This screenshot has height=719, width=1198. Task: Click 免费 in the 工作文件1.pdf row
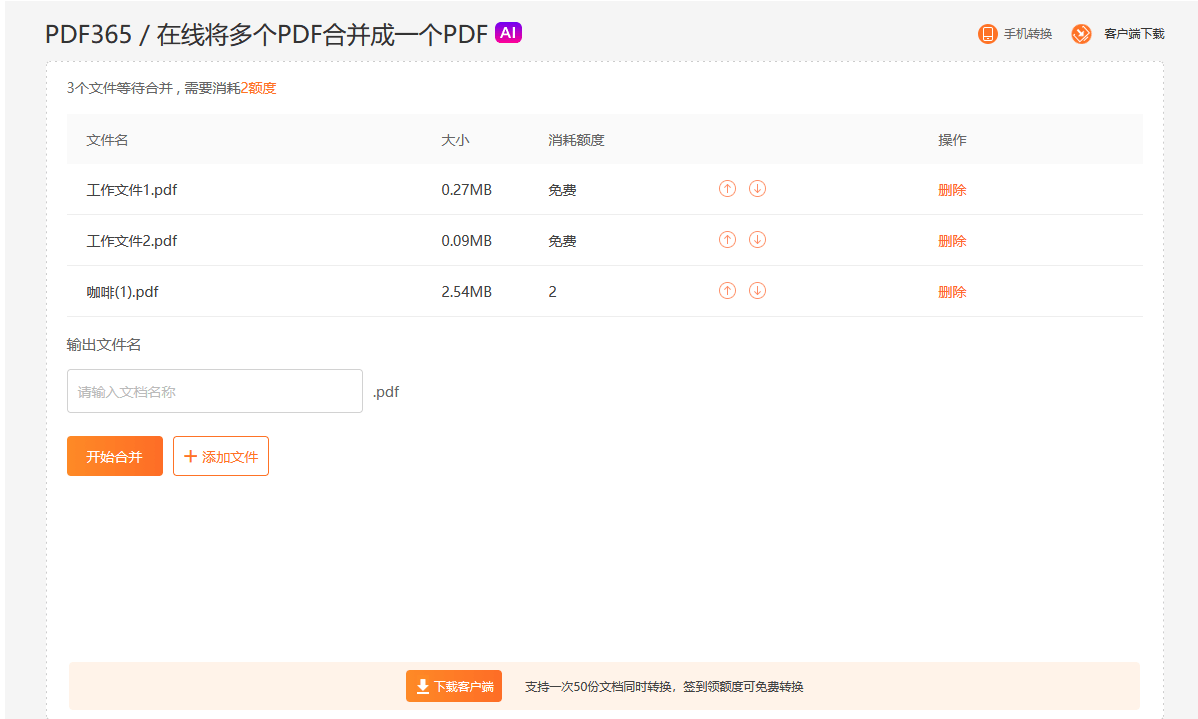coord(562,189)
